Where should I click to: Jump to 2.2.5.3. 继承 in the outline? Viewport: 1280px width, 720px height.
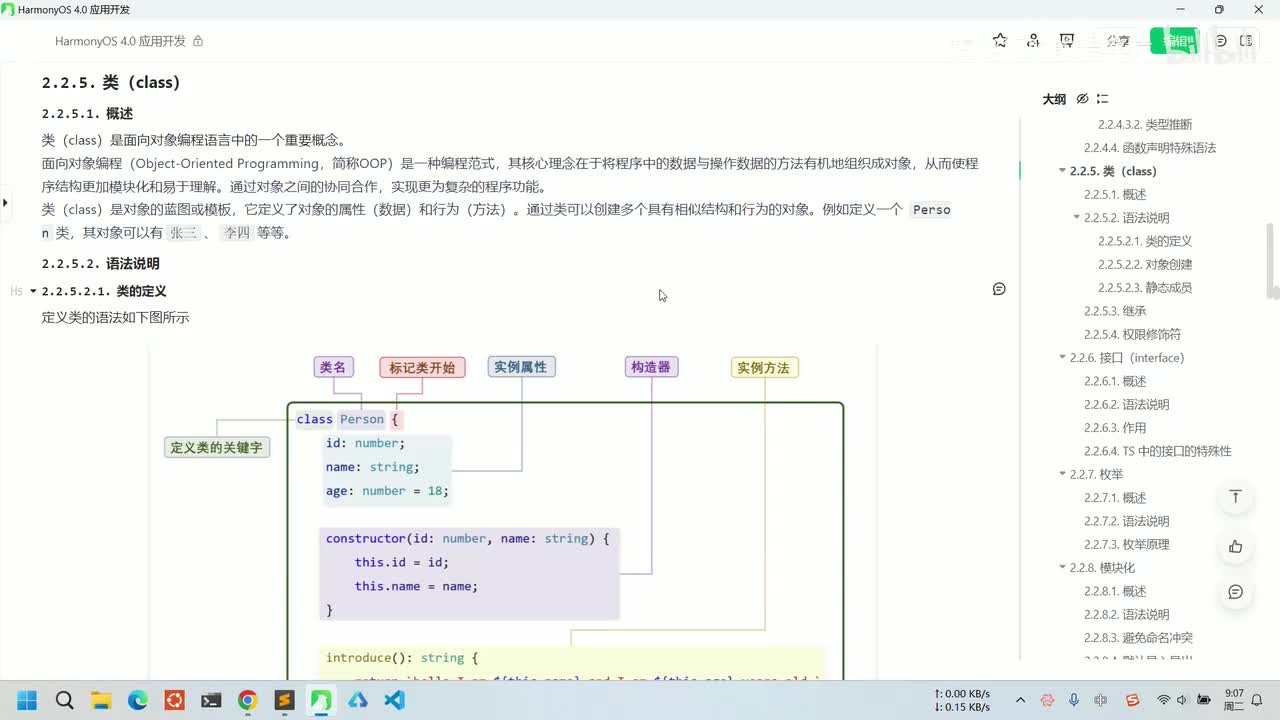[1115, 311]
